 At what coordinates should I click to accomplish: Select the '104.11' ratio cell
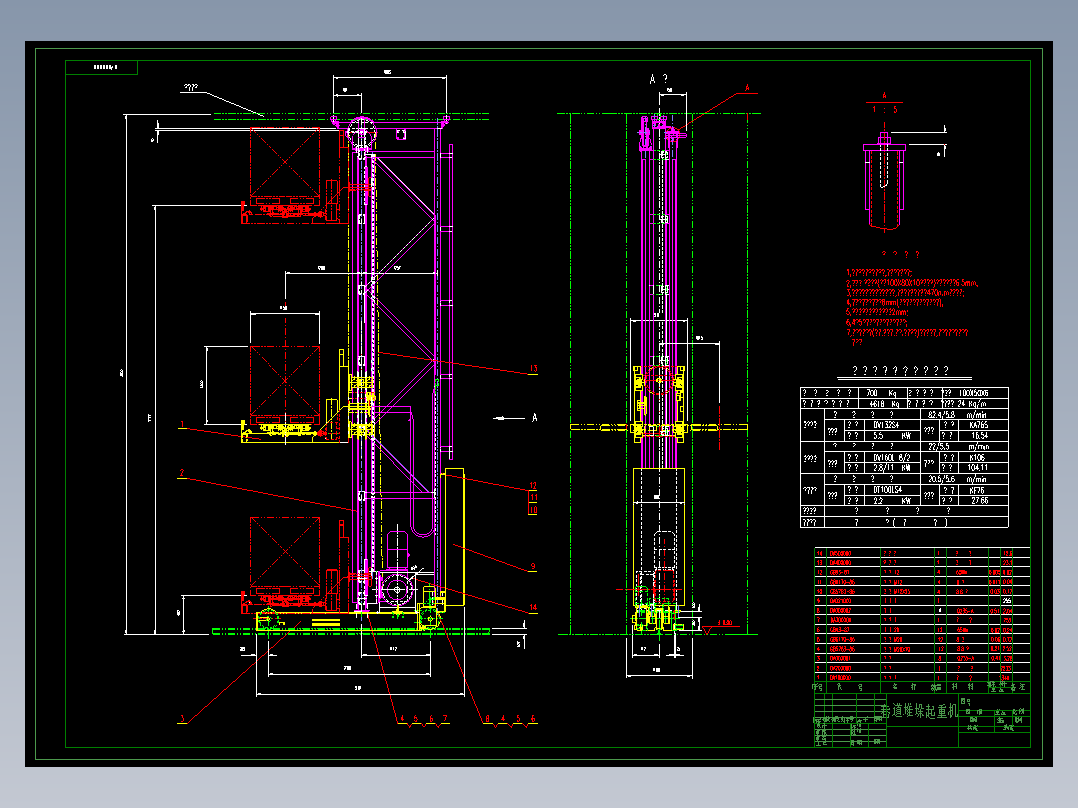coord(982,468)
